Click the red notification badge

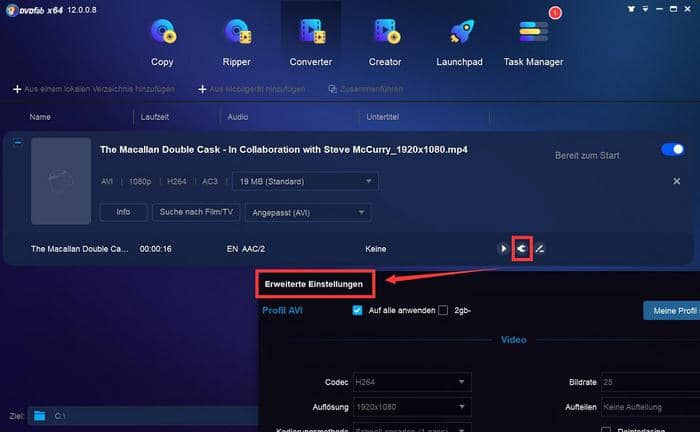[x=555, y=13]
